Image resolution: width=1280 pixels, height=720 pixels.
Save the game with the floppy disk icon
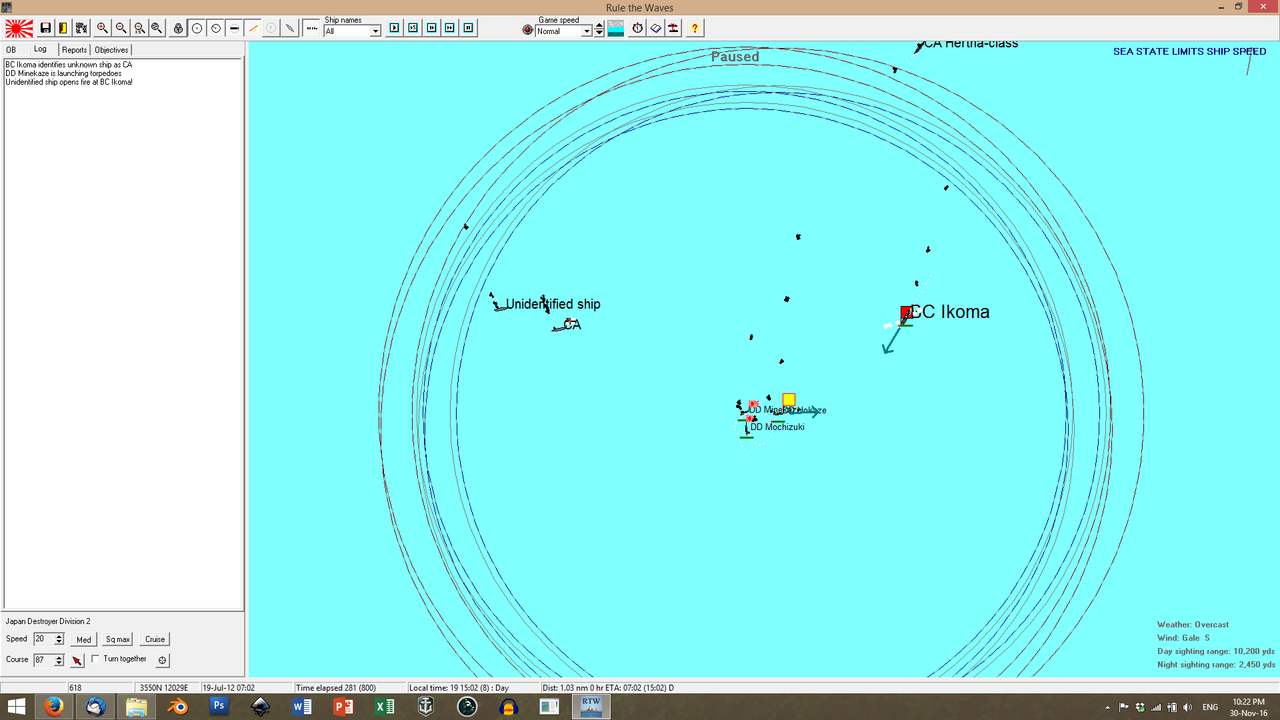[45, 28]
